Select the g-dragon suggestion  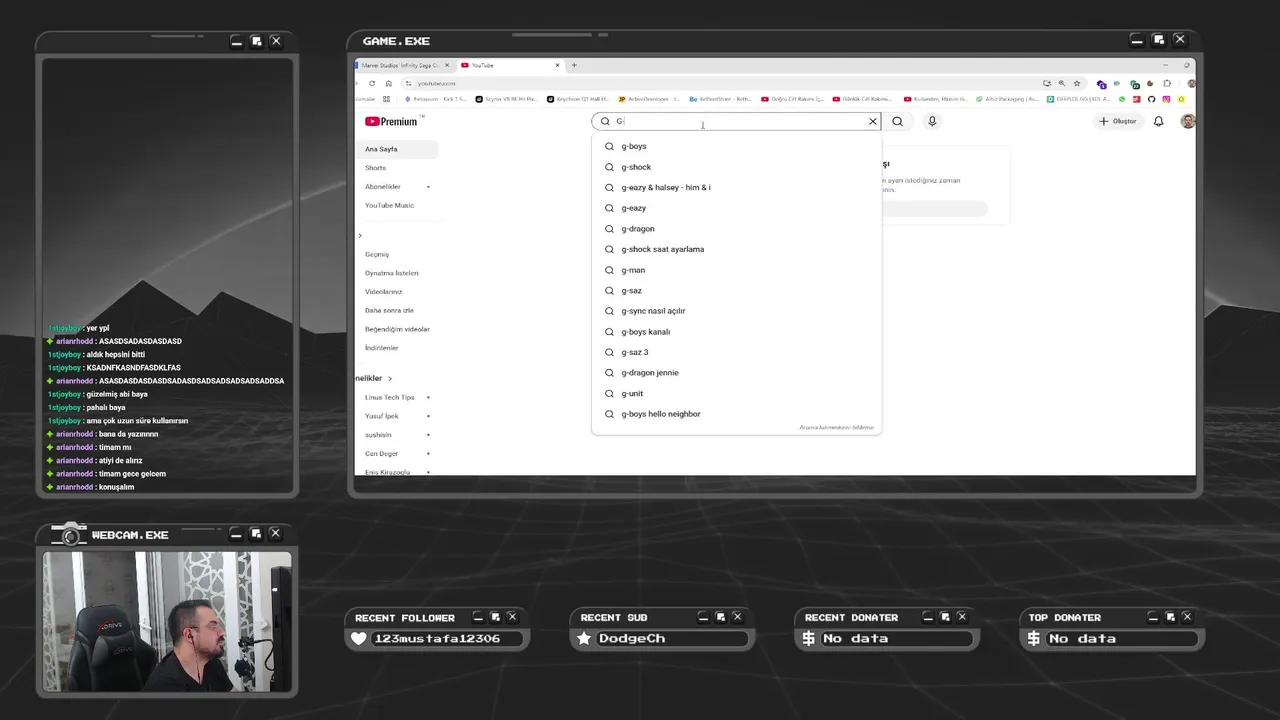[736, 229]
